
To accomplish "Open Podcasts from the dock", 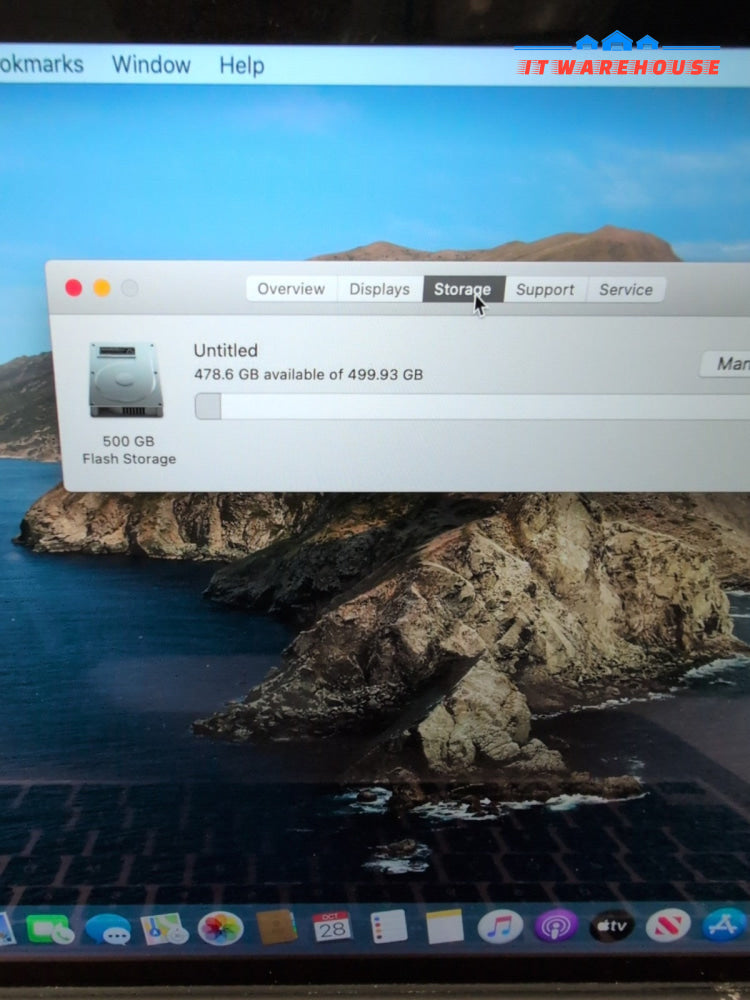I will [556, 925].
